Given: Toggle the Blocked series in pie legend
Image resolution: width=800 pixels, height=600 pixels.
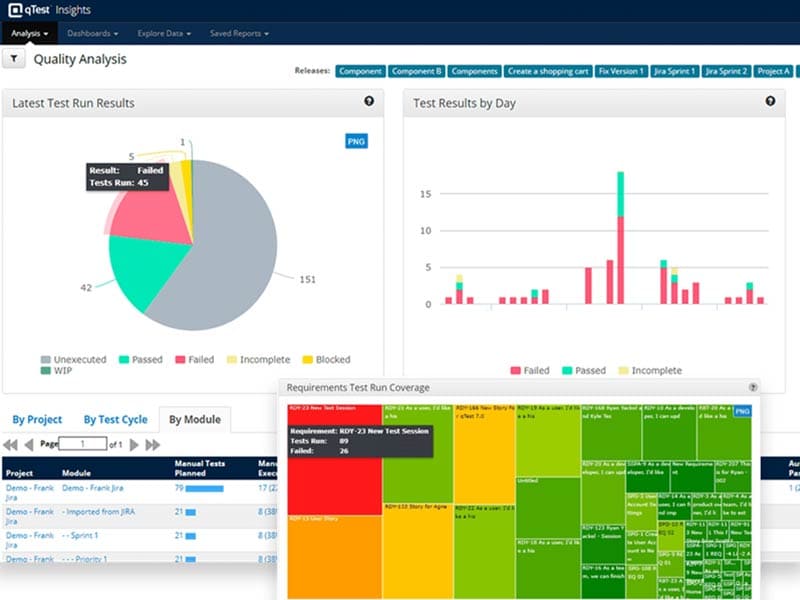Looking at the screenshot, I should coord(325,359).
